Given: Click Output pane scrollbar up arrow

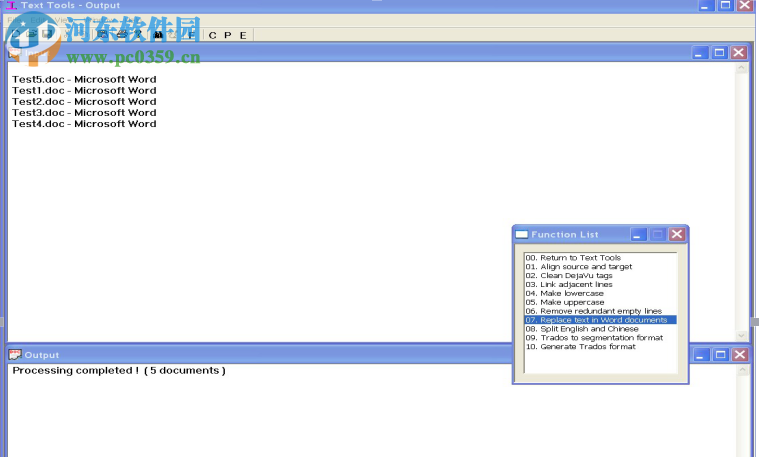Looking at the screenshot, I should [x=742, y=370].
